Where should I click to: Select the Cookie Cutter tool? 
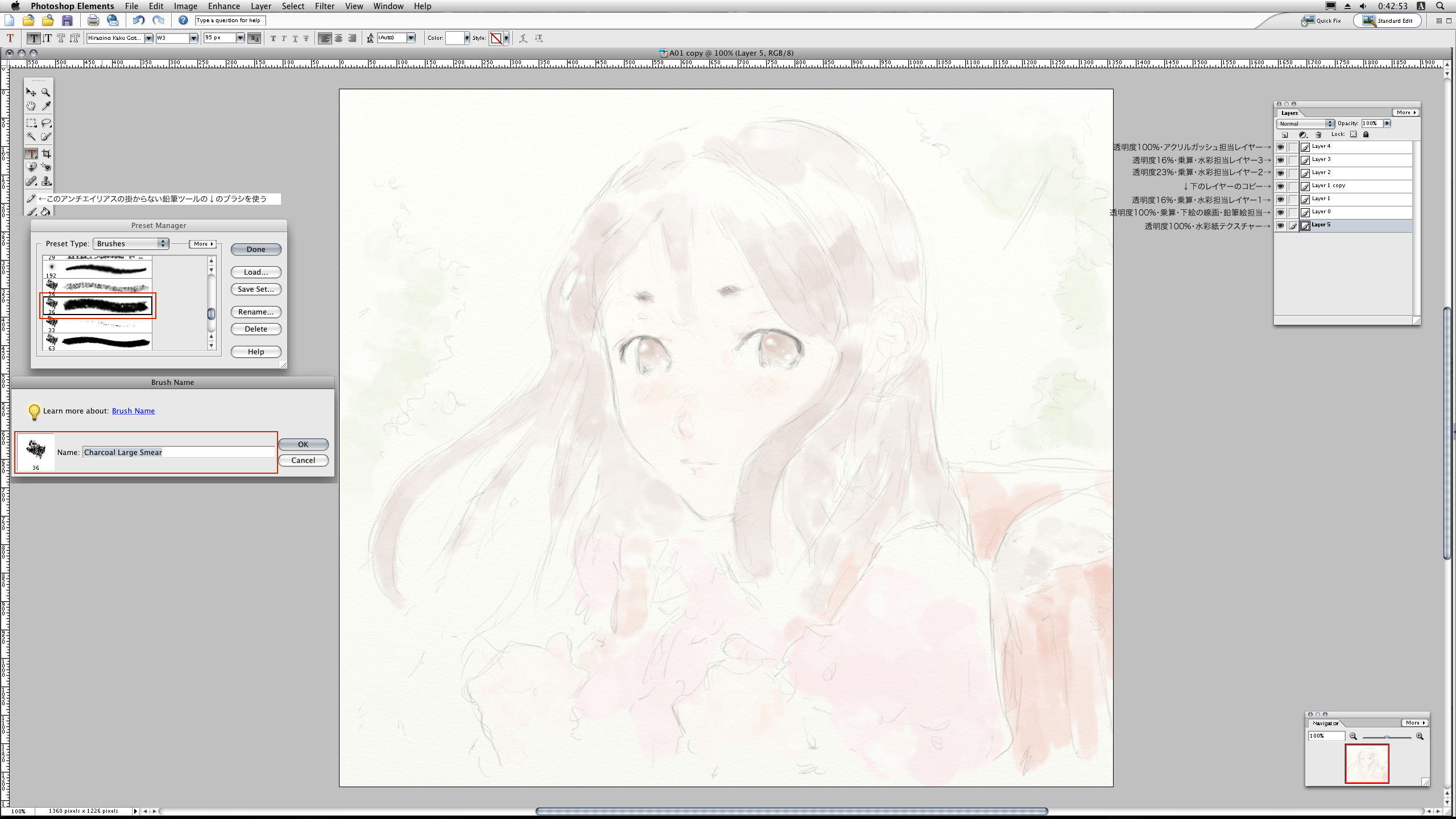point(31,167)
